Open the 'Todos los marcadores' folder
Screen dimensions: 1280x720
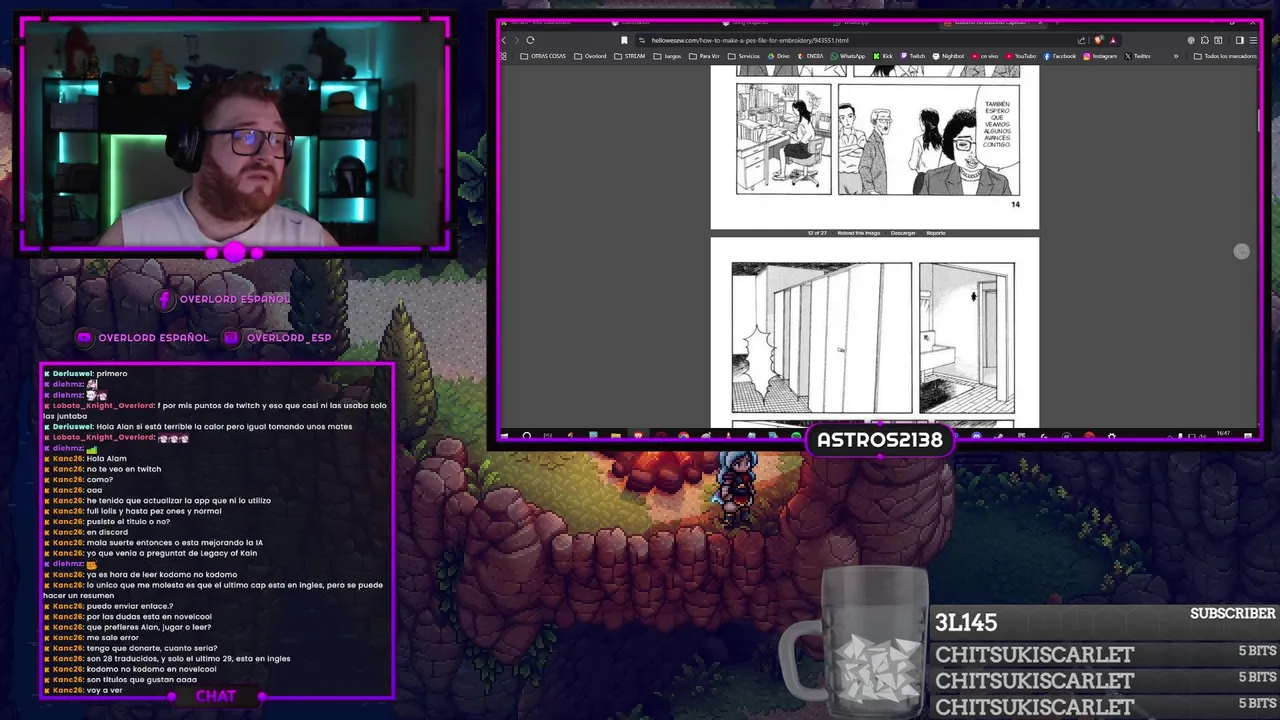pos(1226,56)
